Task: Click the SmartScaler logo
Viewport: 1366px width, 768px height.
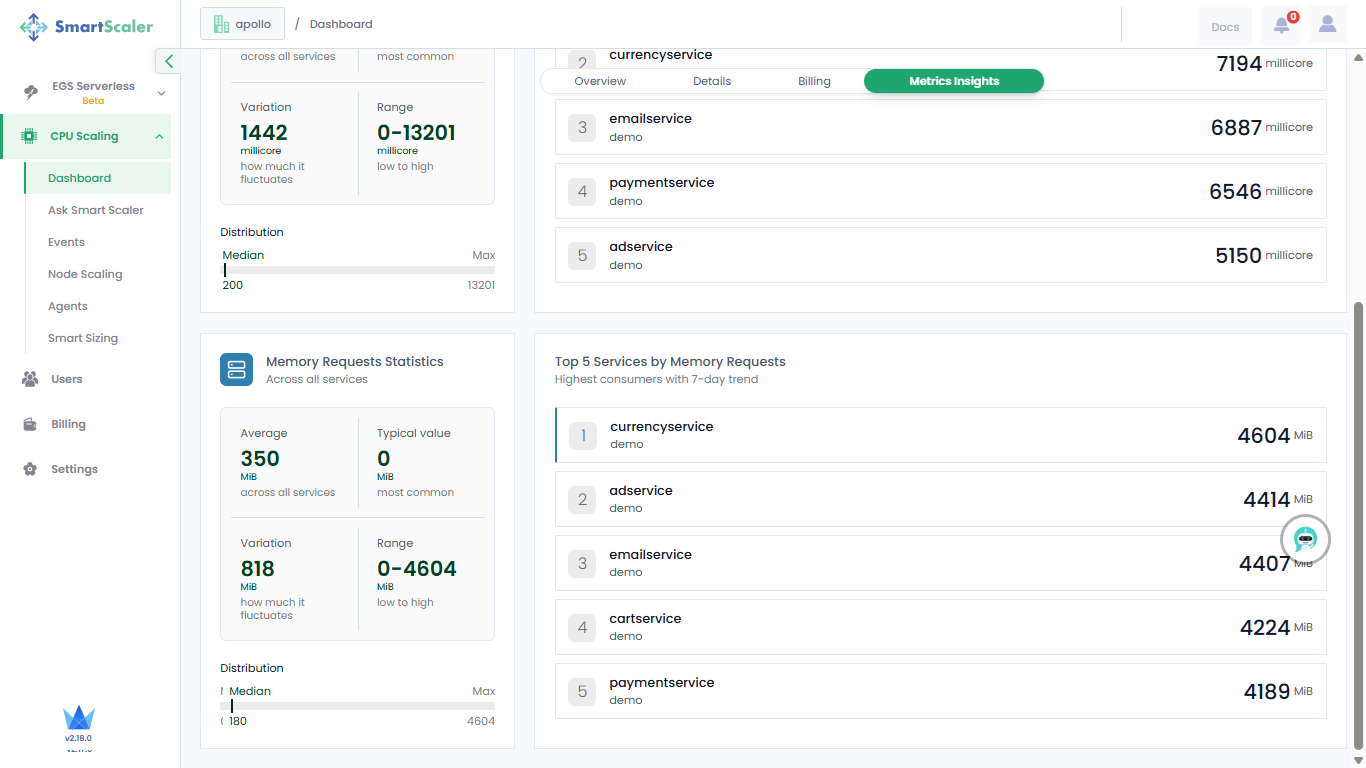Action: coord(86,27)
